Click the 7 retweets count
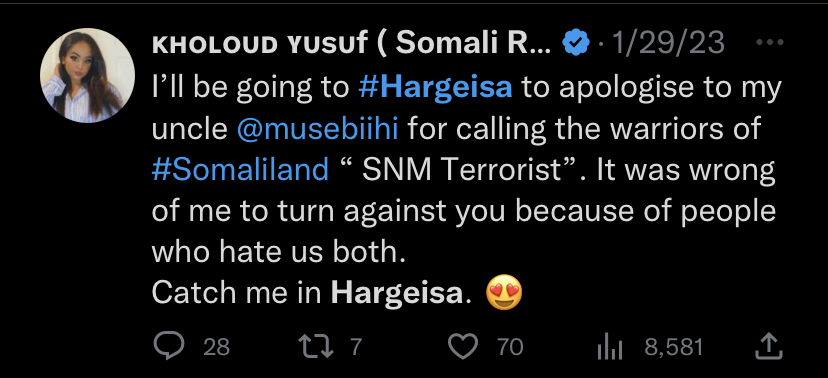This screenshot has height=378, width=828. tap(356, 347)
